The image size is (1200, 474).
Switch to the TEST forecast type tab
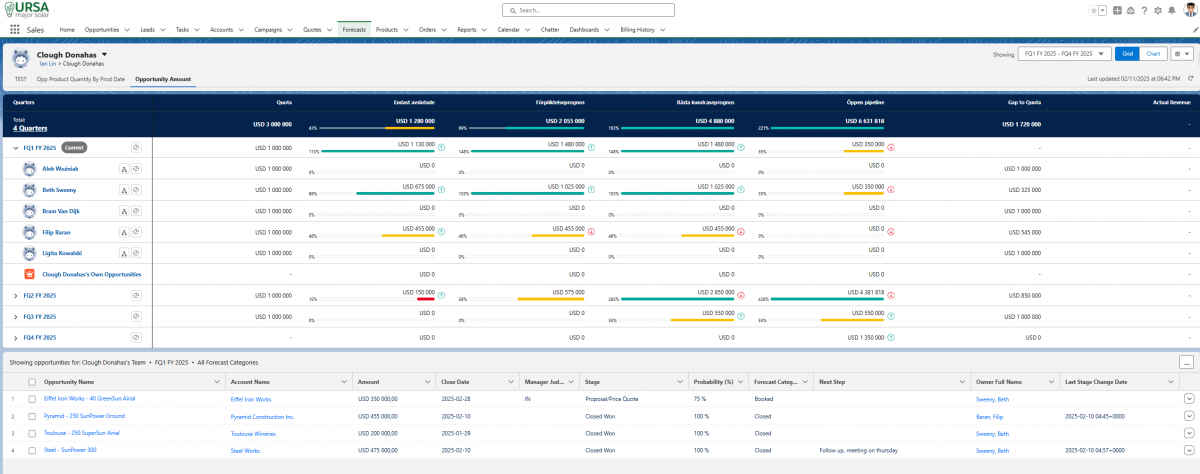pyautogui.click(x=21, y=78)
